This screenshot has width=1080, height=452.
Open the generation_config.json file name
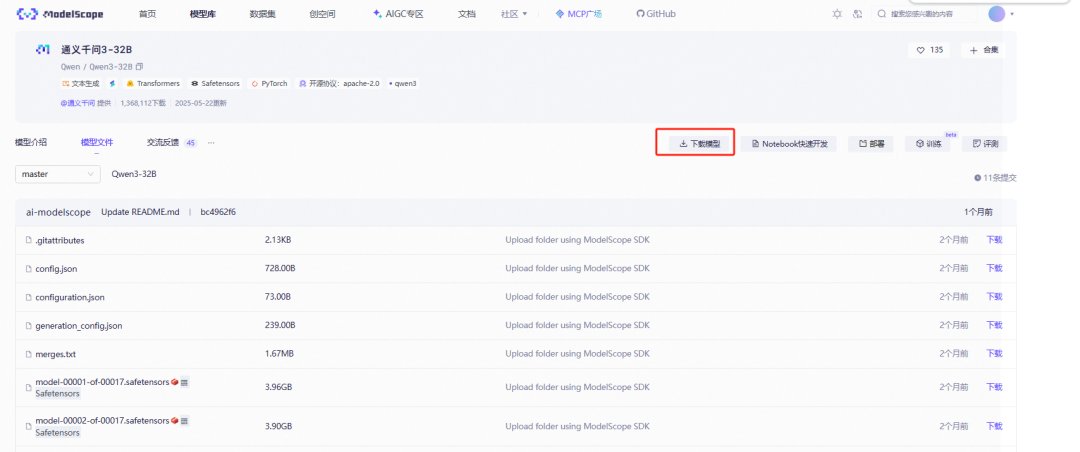79,325
